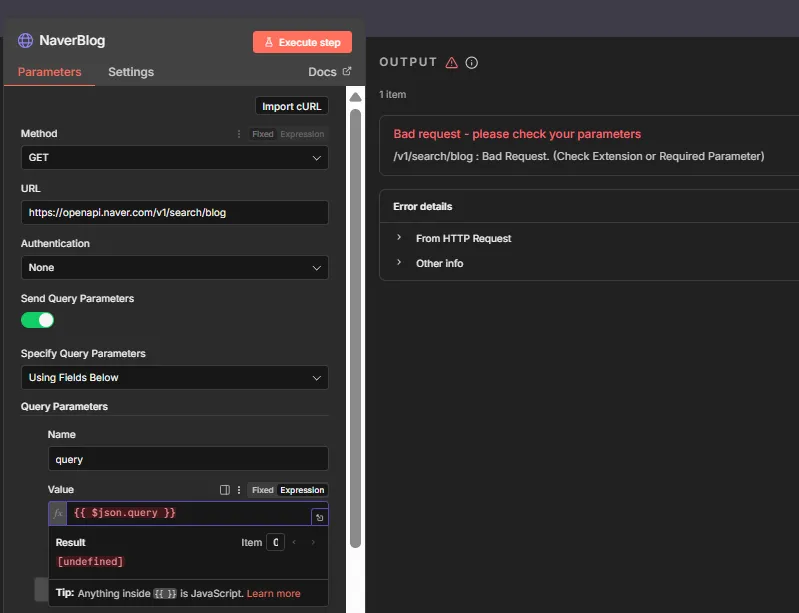Click the [undefined] result value

click(90, 562)
